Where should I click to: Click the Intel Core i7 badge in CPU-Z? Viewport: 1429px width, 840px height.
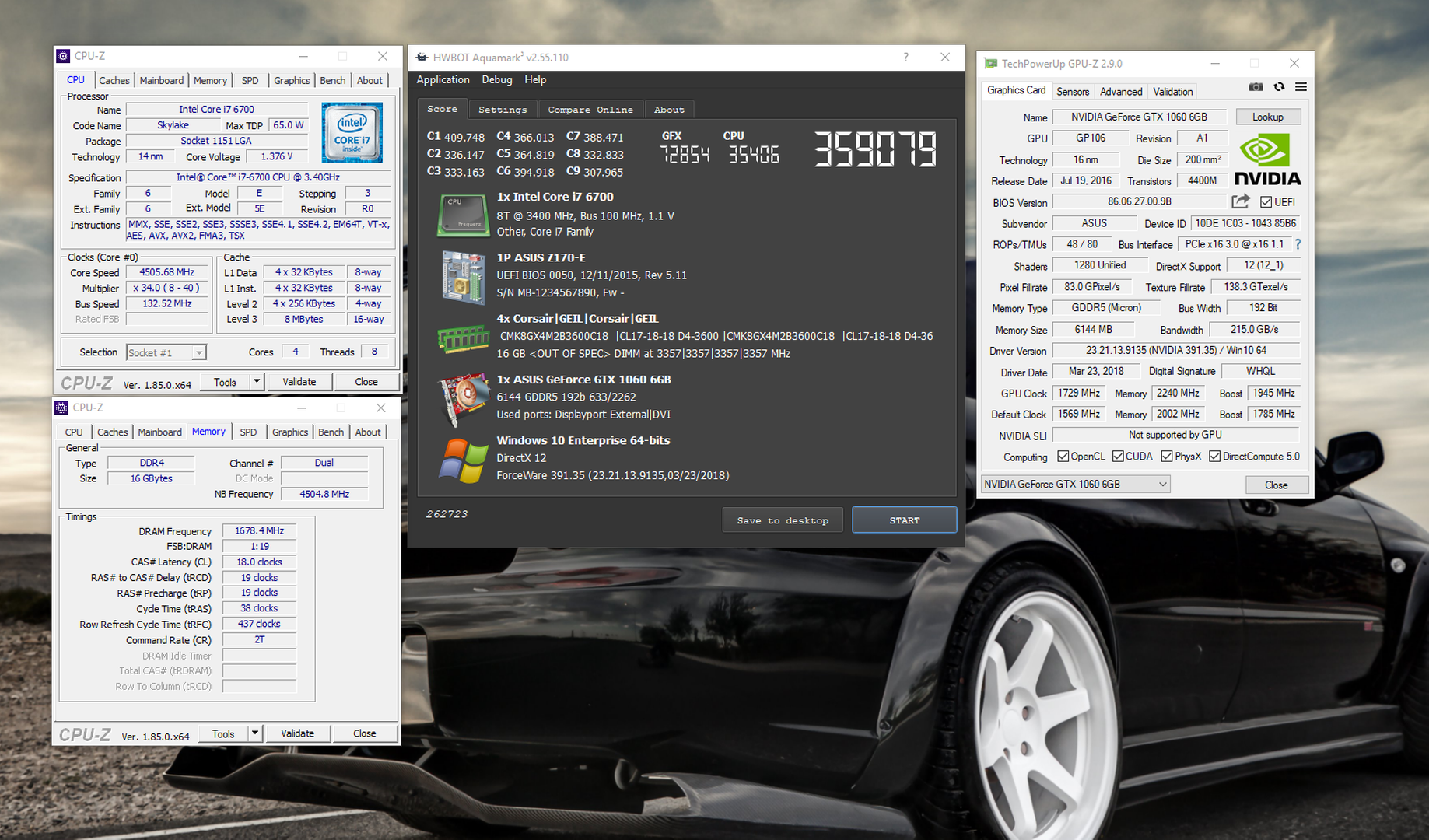(x=352, y=132)
